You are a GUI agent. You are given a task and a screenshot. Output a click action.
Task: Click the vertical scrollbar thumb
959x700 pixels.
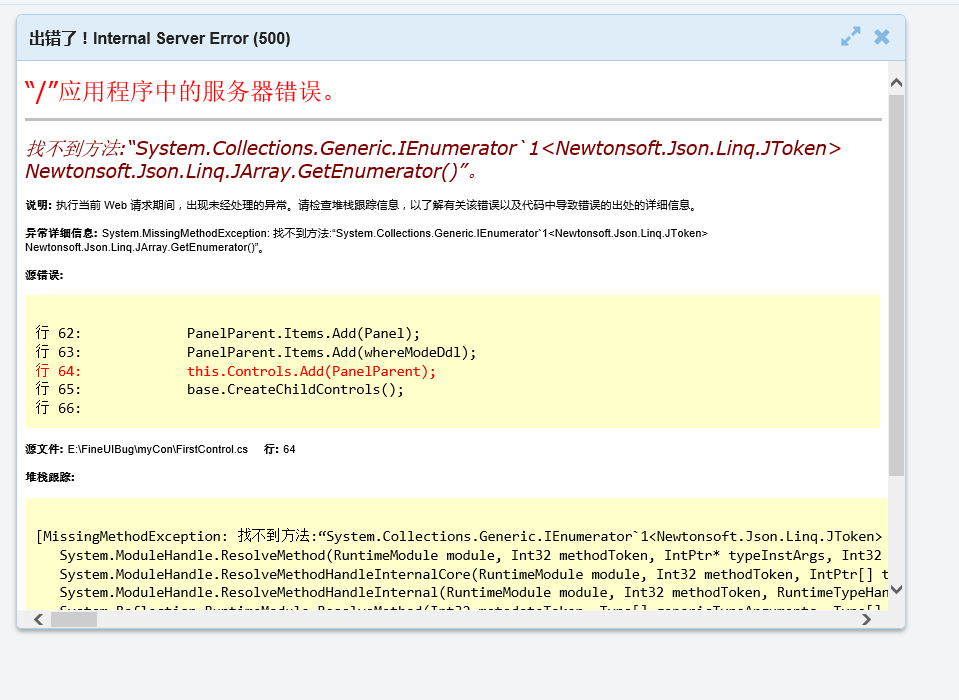point(896,280)
